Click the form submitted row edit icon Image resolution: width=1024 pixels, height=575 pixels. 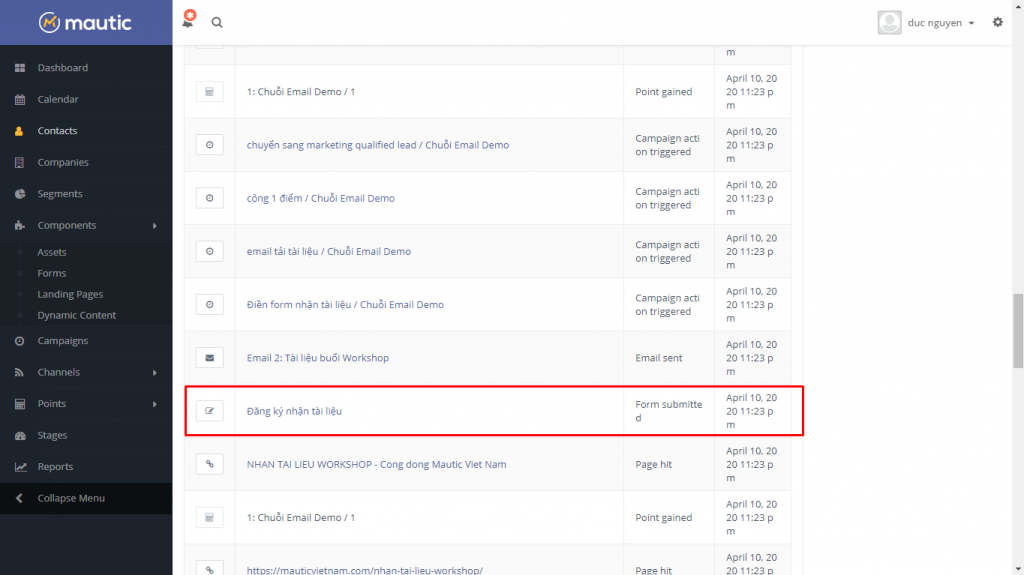tap(209, 410)
